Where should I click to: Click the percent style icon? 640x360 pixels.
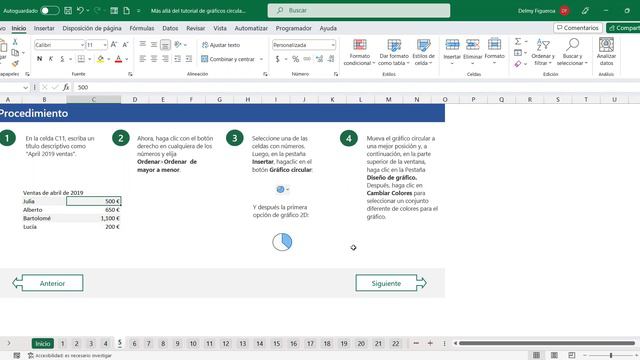[x=296, y=60]
